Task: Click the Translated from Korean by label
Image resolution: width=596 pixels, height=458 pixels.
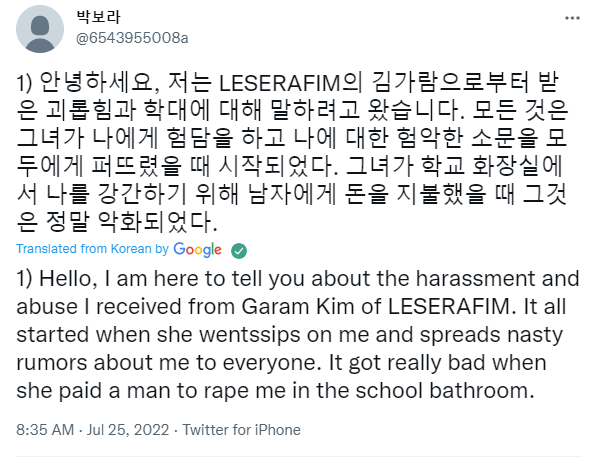Action: tap(92, 249)
